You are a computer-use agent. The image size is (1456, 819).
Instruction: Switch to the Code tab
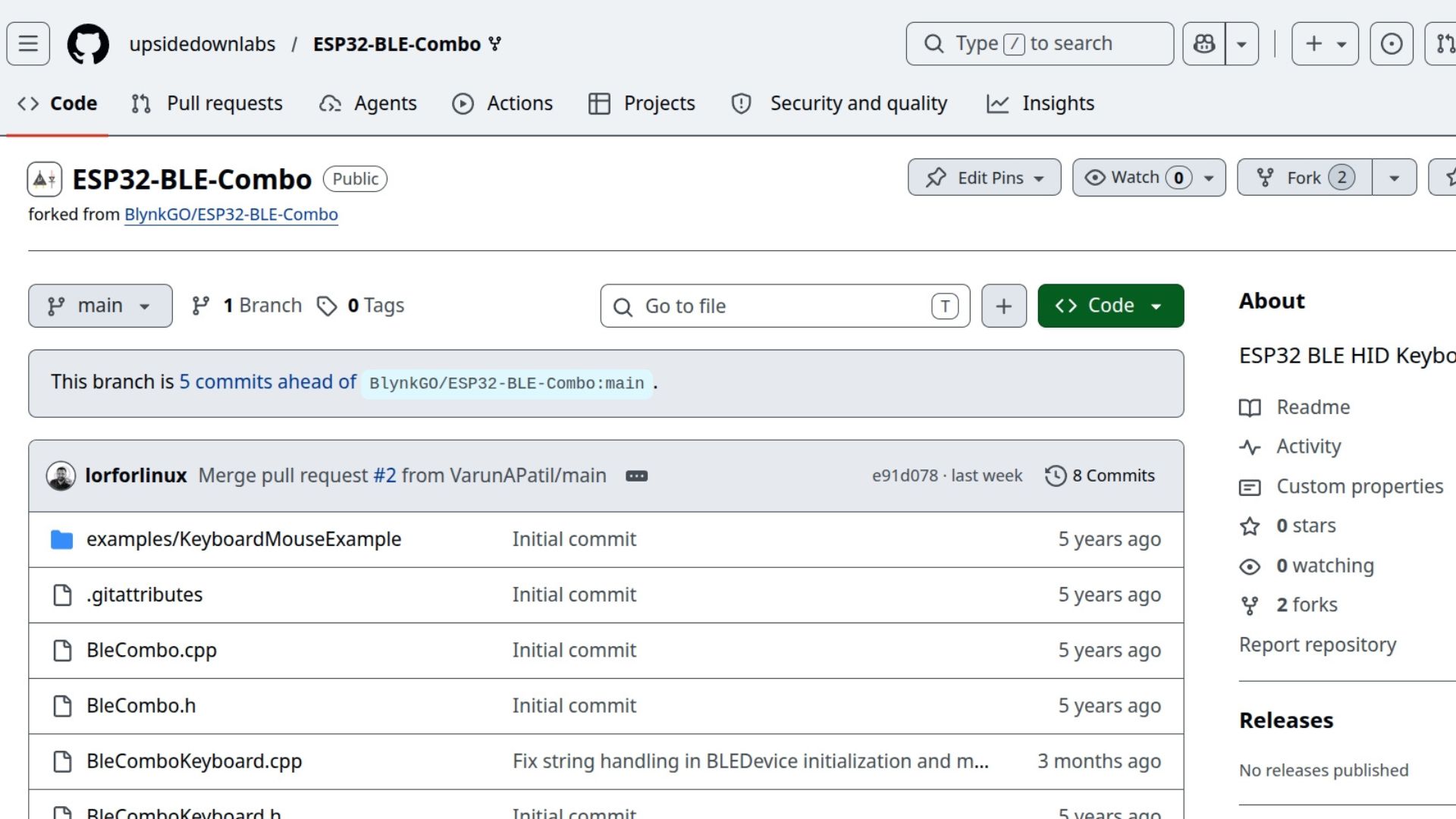(58, 103)
